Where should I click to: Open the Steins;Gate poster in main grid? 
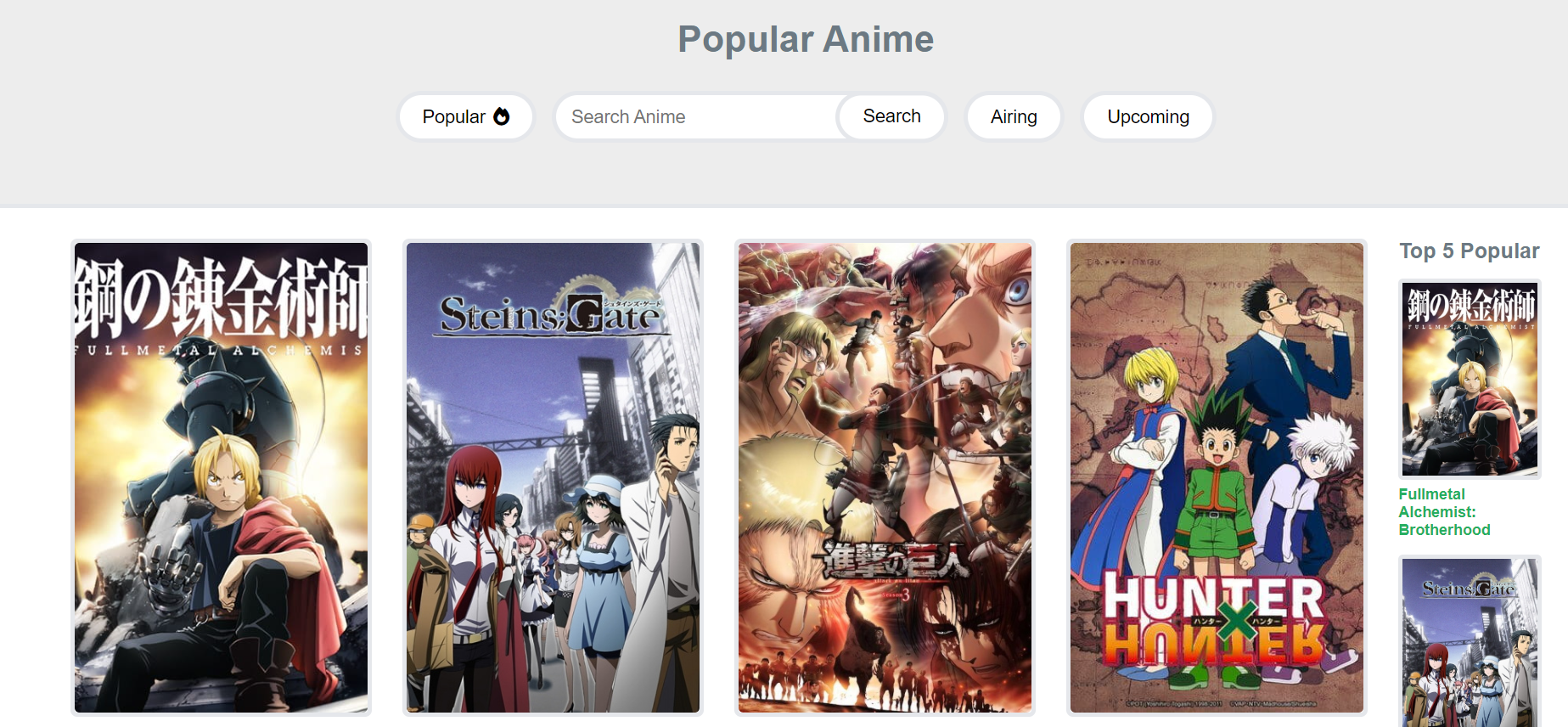[553, 477]
